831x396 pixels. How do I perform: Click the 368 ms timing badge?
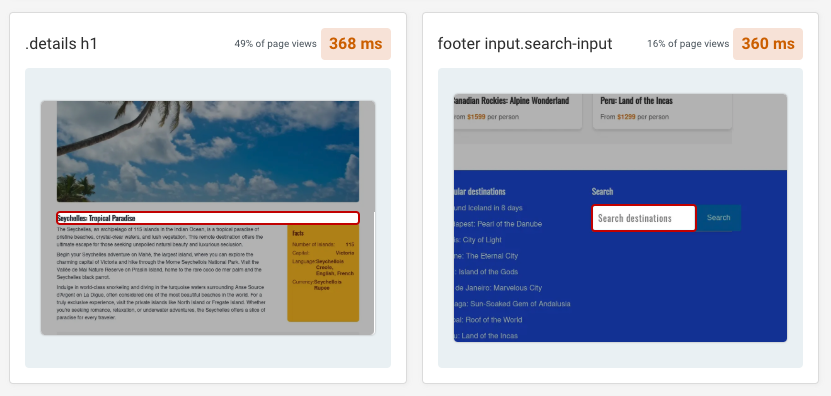pyautogui.click(x=356, y=43)
